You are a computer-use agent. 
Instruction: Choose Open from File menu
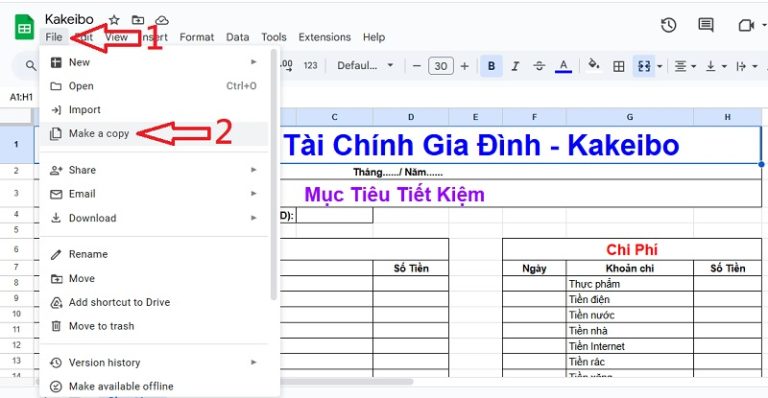(x=154, y=86)
